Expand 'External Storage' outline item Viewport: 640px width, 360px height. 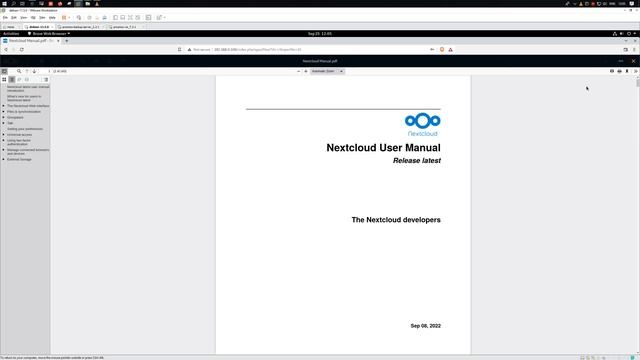click(x=4, y=159)
